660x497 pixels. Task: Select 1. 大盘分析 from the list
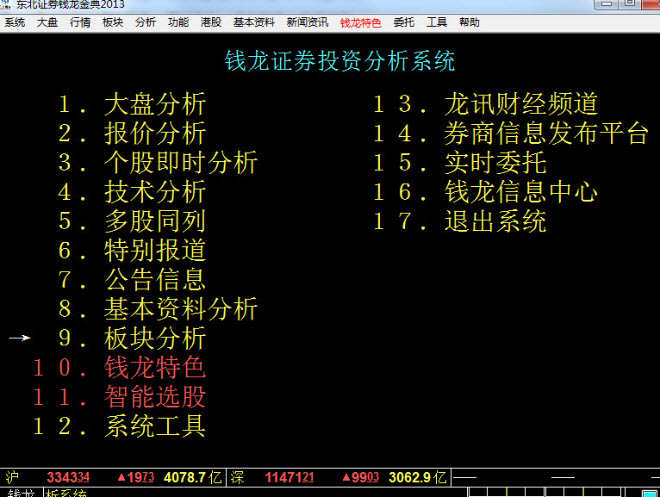132,104
